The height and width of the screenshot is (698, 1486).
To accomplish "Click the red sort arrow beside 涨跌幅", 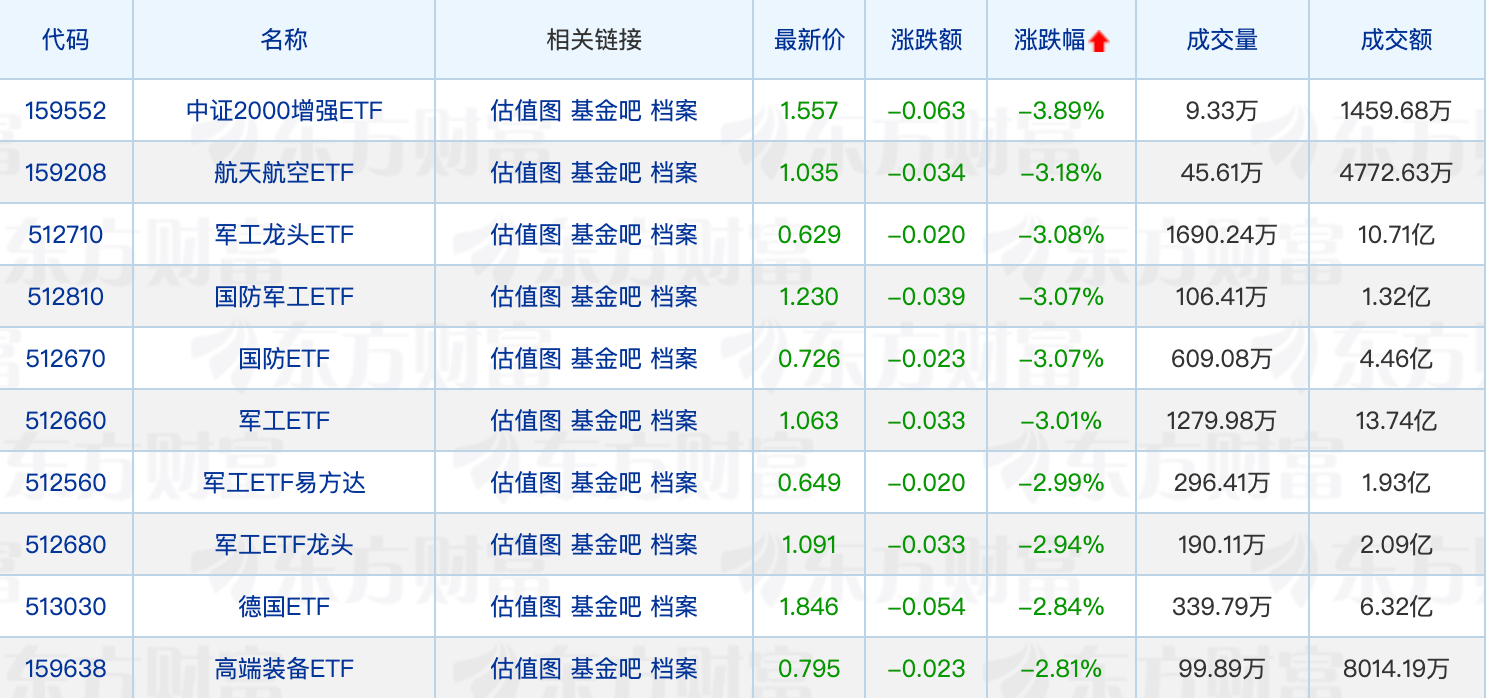I will tap(1099, 41).
